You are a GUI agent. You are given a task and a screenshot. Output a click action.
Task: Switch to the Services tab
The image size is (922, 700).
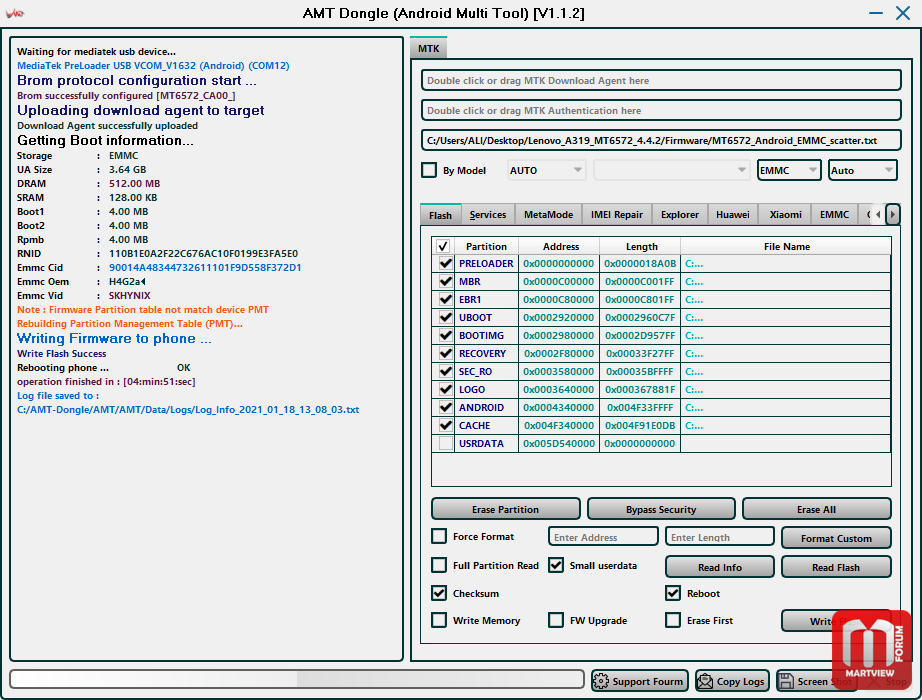tap(487, 215)
